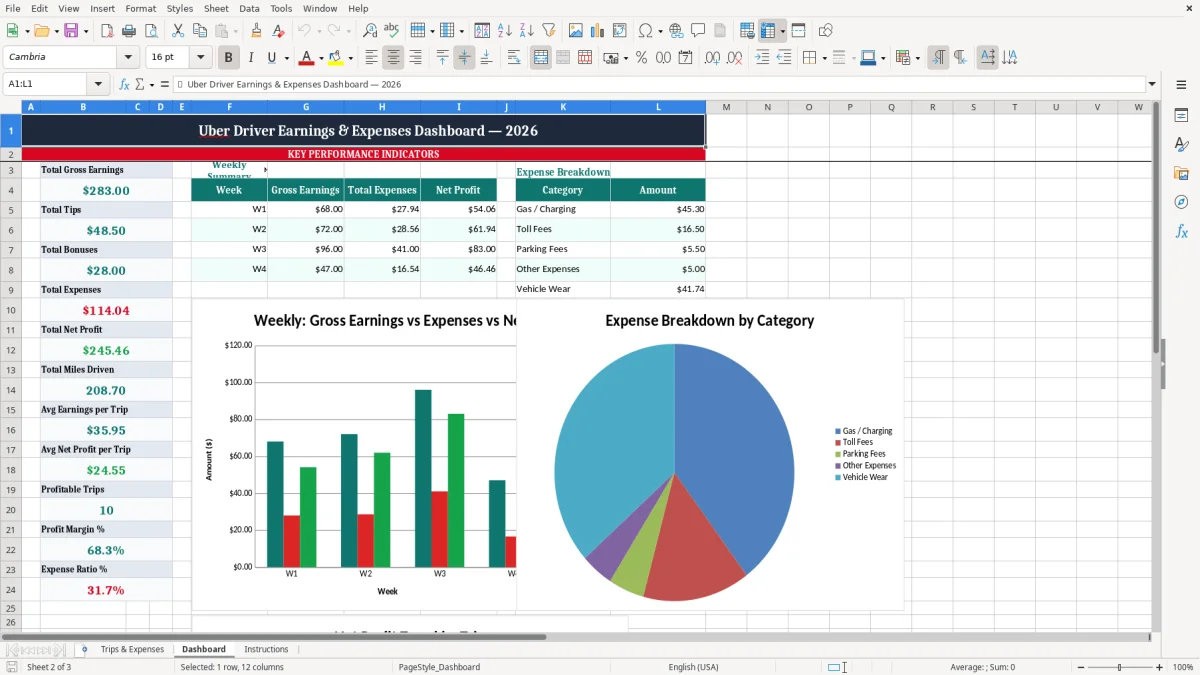The height and width of the screenshot is (675, 1200).
Task: Click the Cut scissors icon
Action: tap(177, 31)
